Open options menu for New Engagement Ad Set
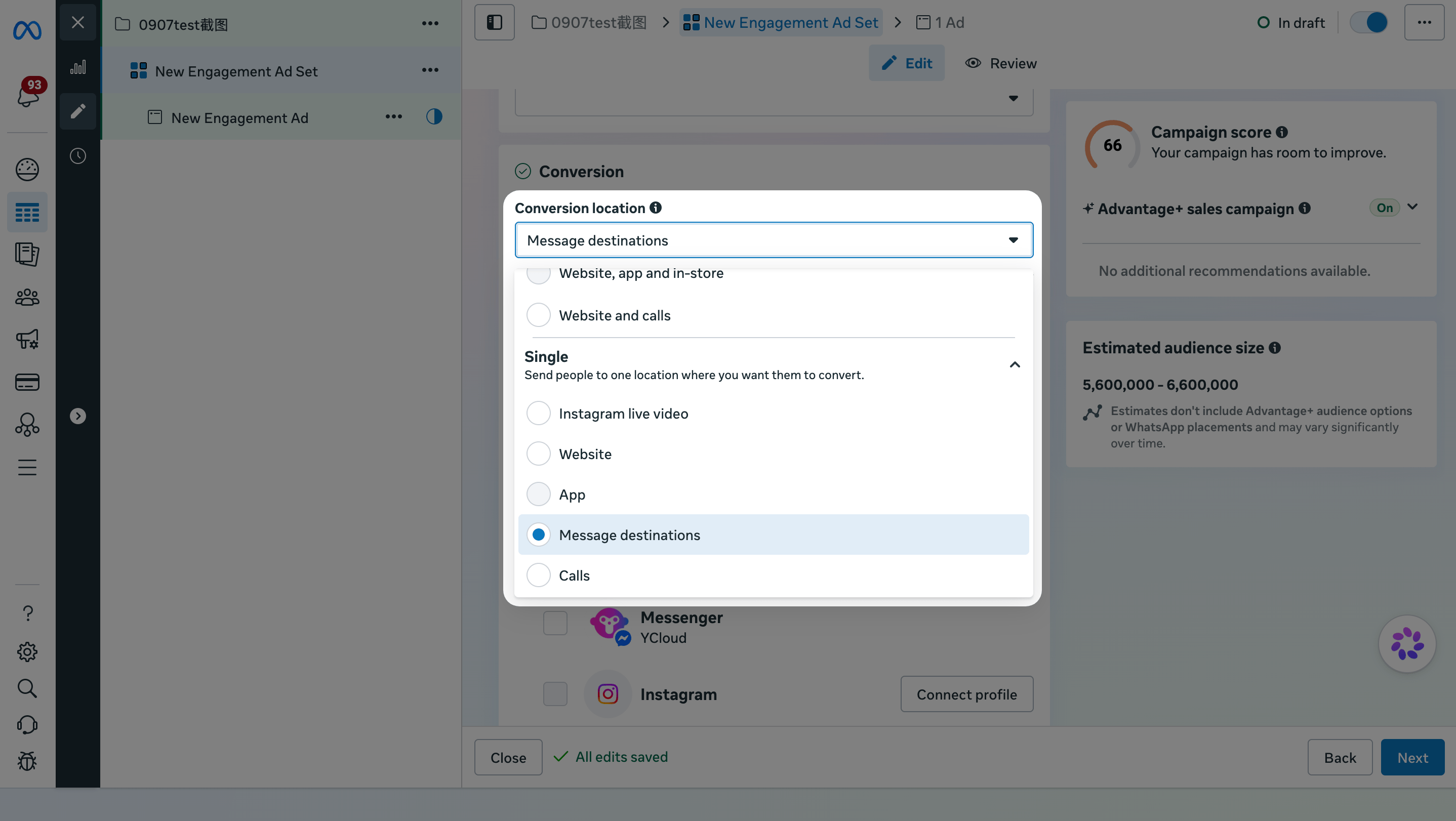 430,70
